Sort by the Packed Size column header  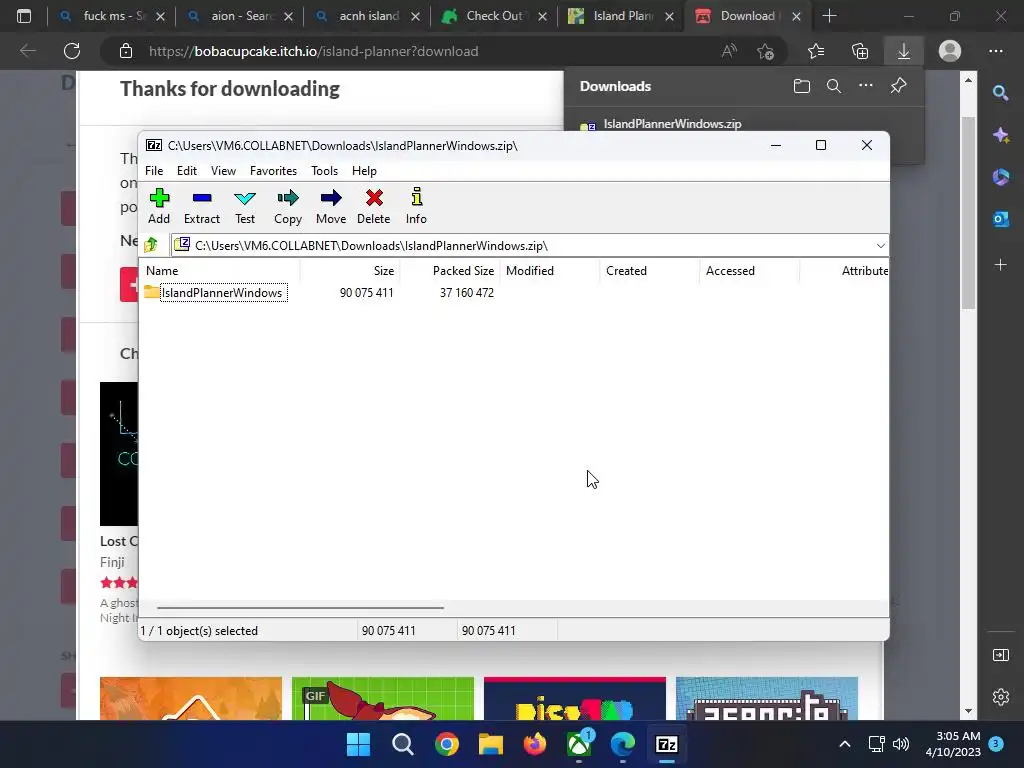(450, 271)
